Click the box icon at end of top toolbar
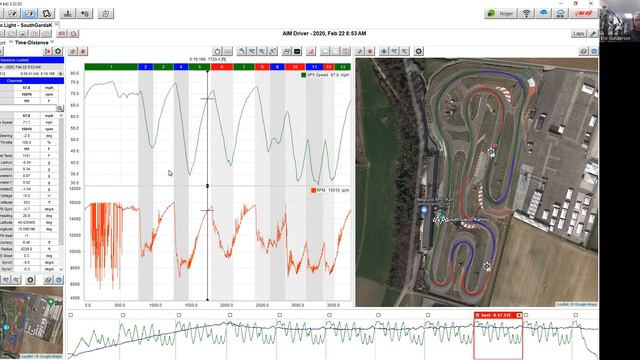Screen dimensions: 640x360 click(106, 13)
